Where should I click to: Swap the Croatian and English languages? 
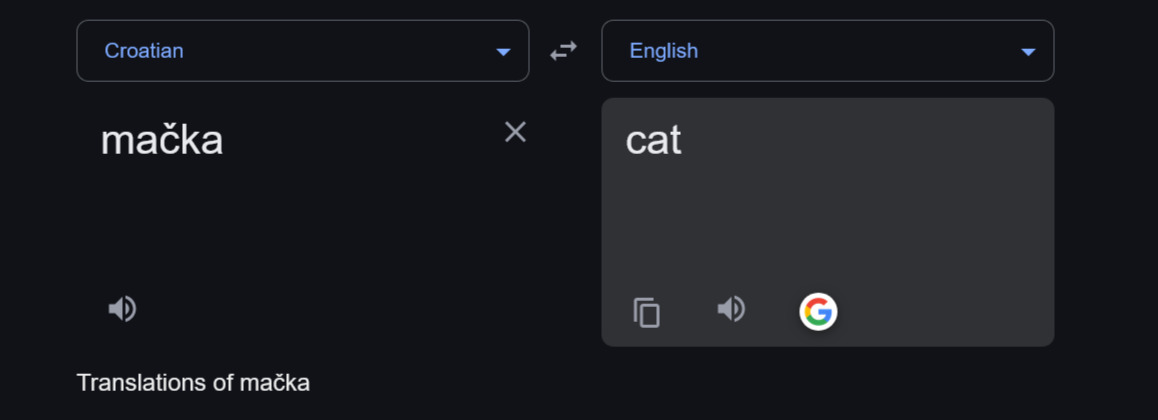click(x=564, y=51)
